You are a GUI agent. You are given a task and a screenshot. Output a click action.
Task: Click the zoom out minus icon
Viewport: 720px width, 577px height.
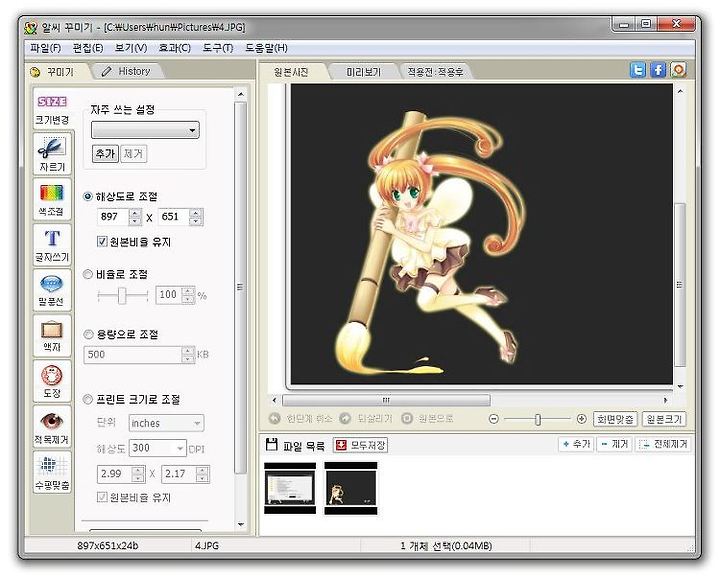(x=494, y=419)
